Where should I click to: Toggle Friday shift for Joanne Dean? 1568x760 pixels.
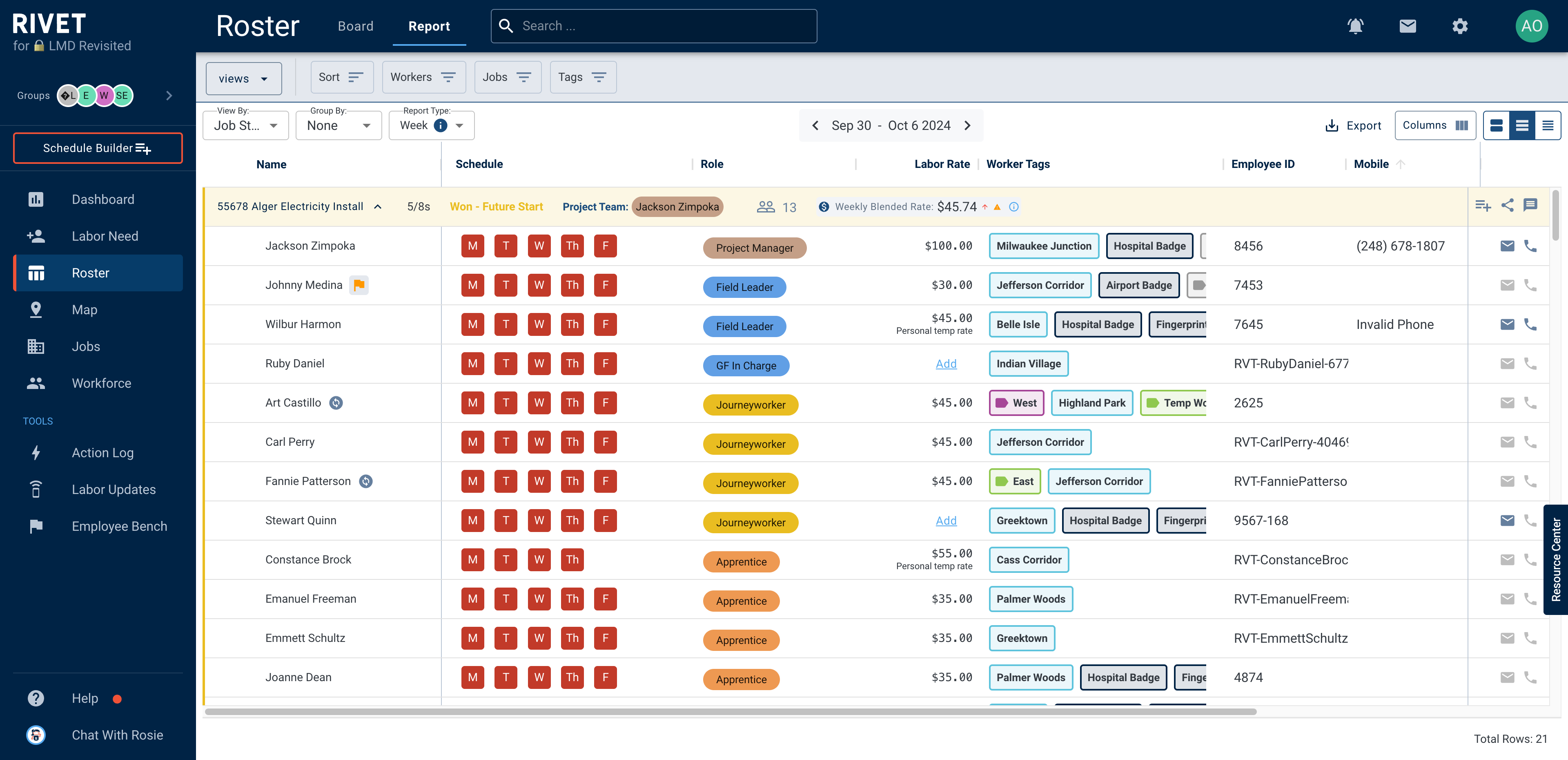click(605, 677)
